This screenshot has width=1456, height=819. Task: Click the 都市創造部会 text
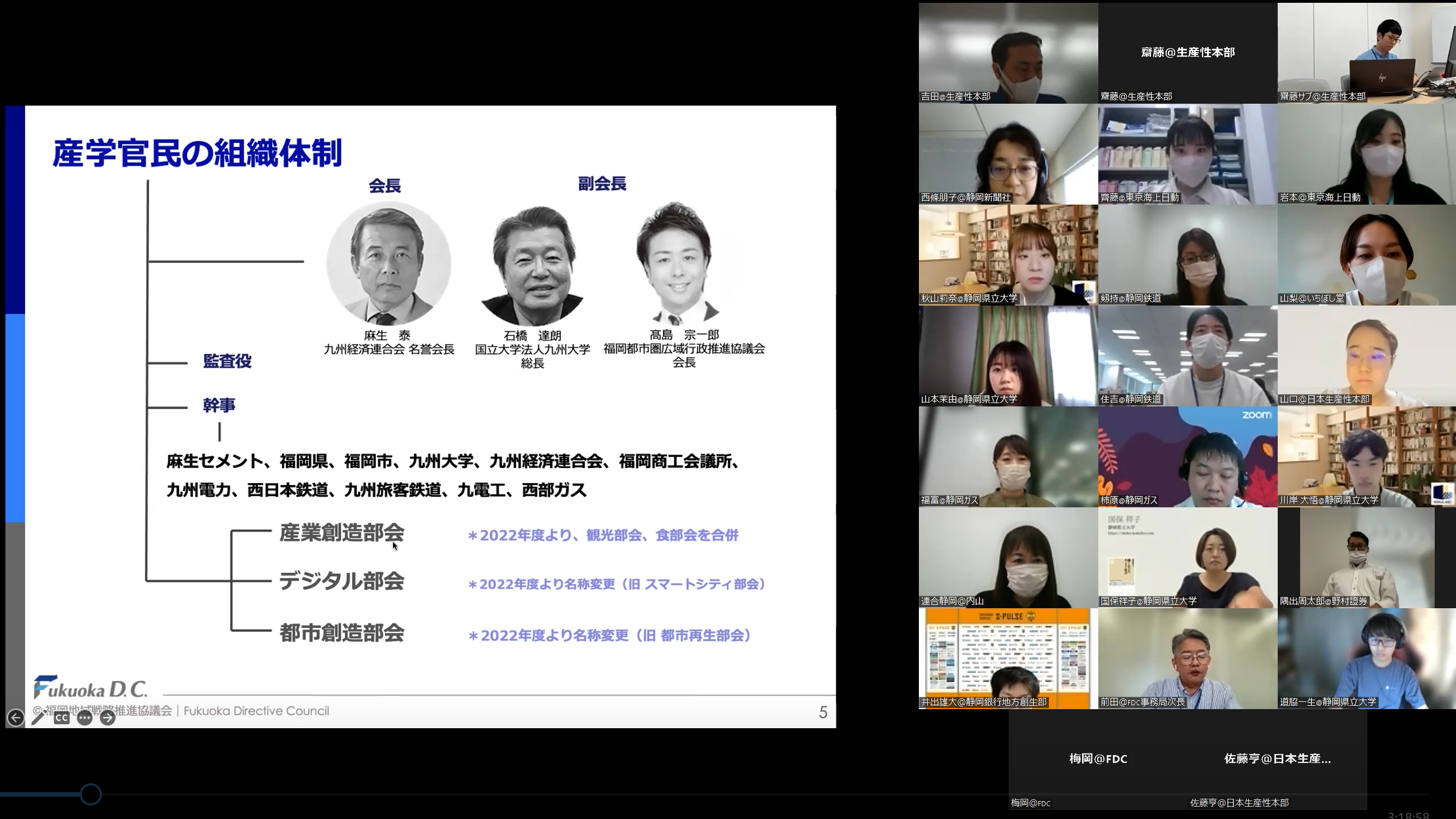[342, 633]
